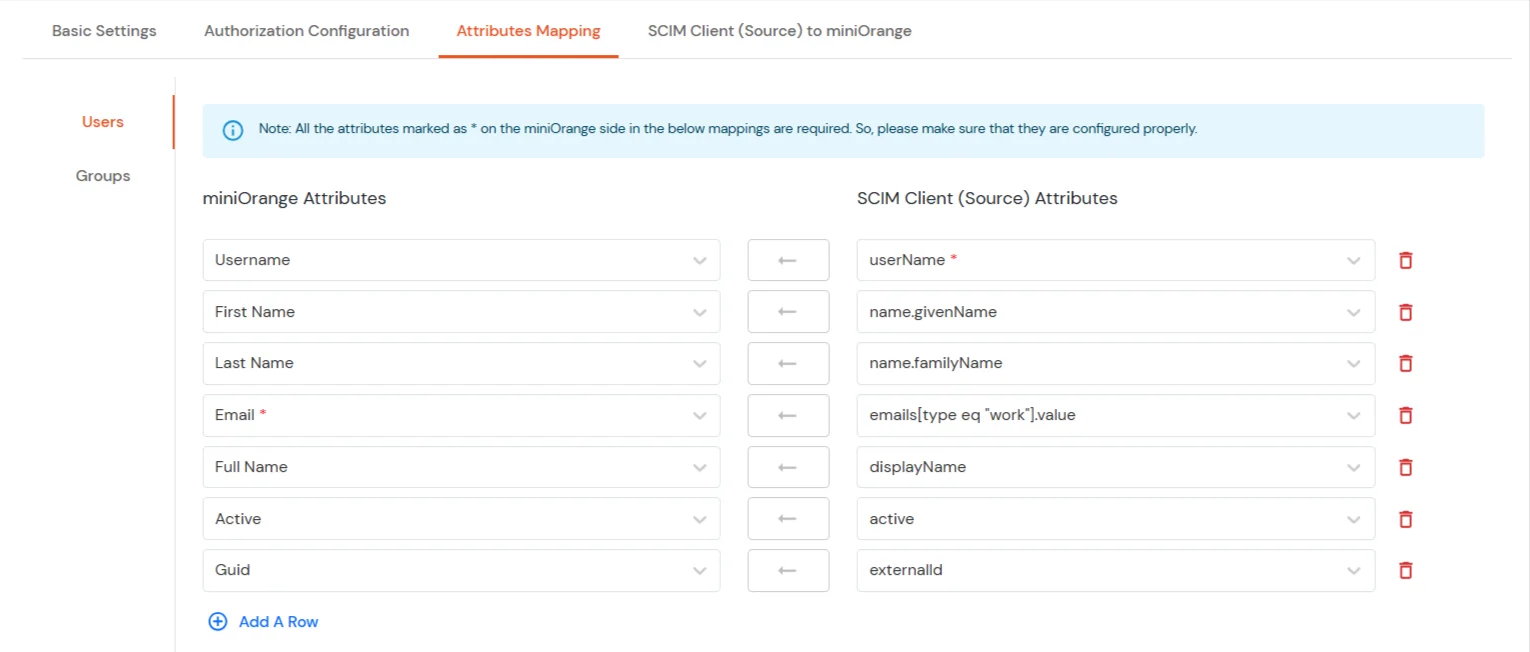This screenshot has height=652, width=1530.
Task: Click the arrow button on the Guid row
Action: [788, 570]
